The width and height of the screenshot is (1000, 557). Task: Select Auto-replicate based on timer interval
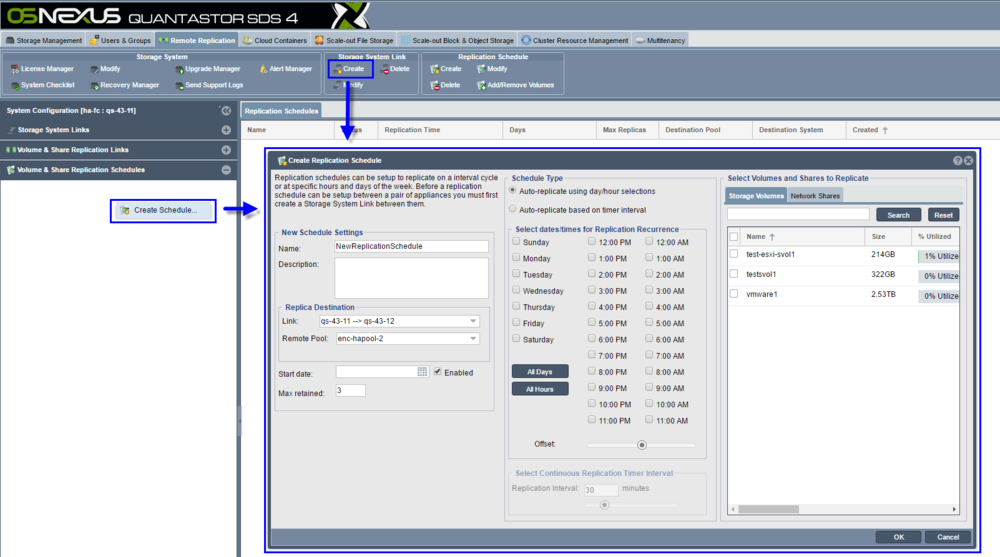[513, 209]
